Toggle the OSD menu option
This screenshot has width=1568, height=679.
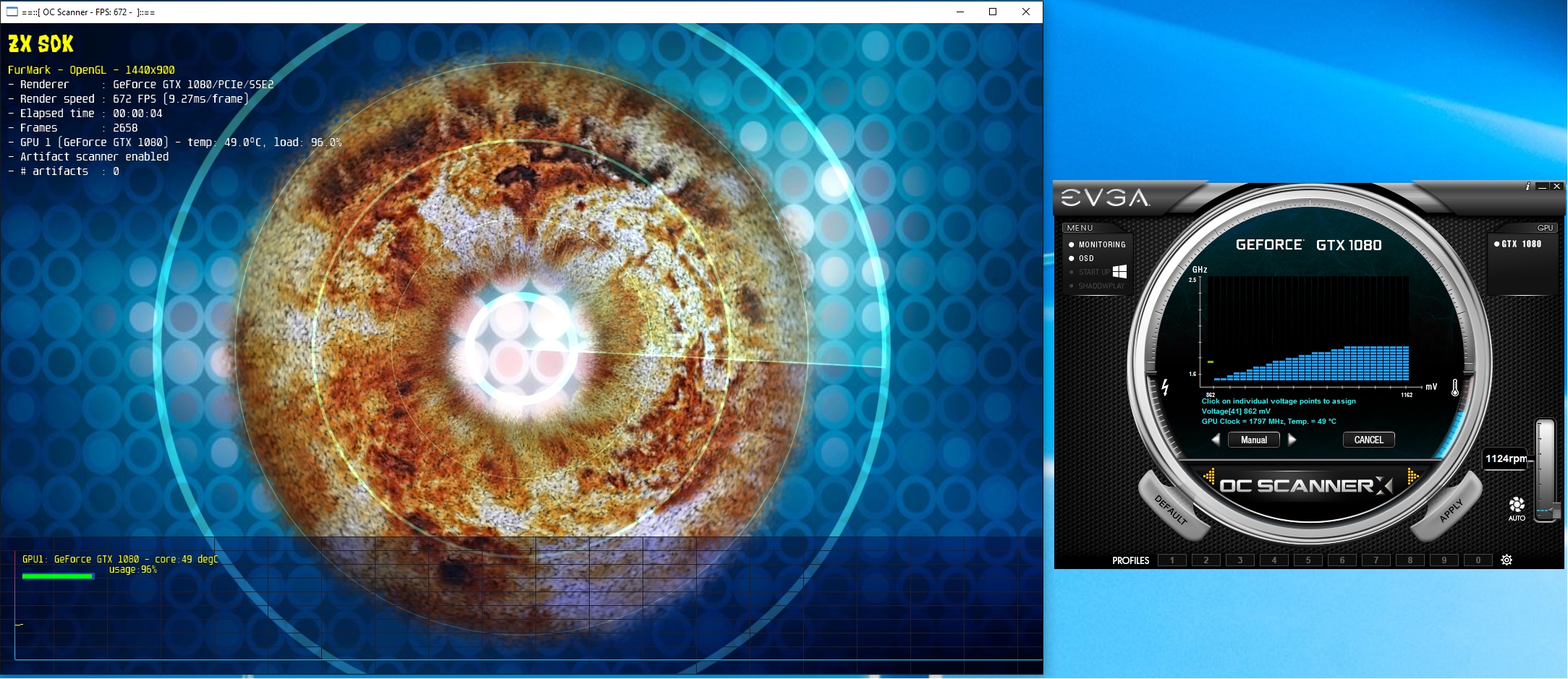(1081, 258)
